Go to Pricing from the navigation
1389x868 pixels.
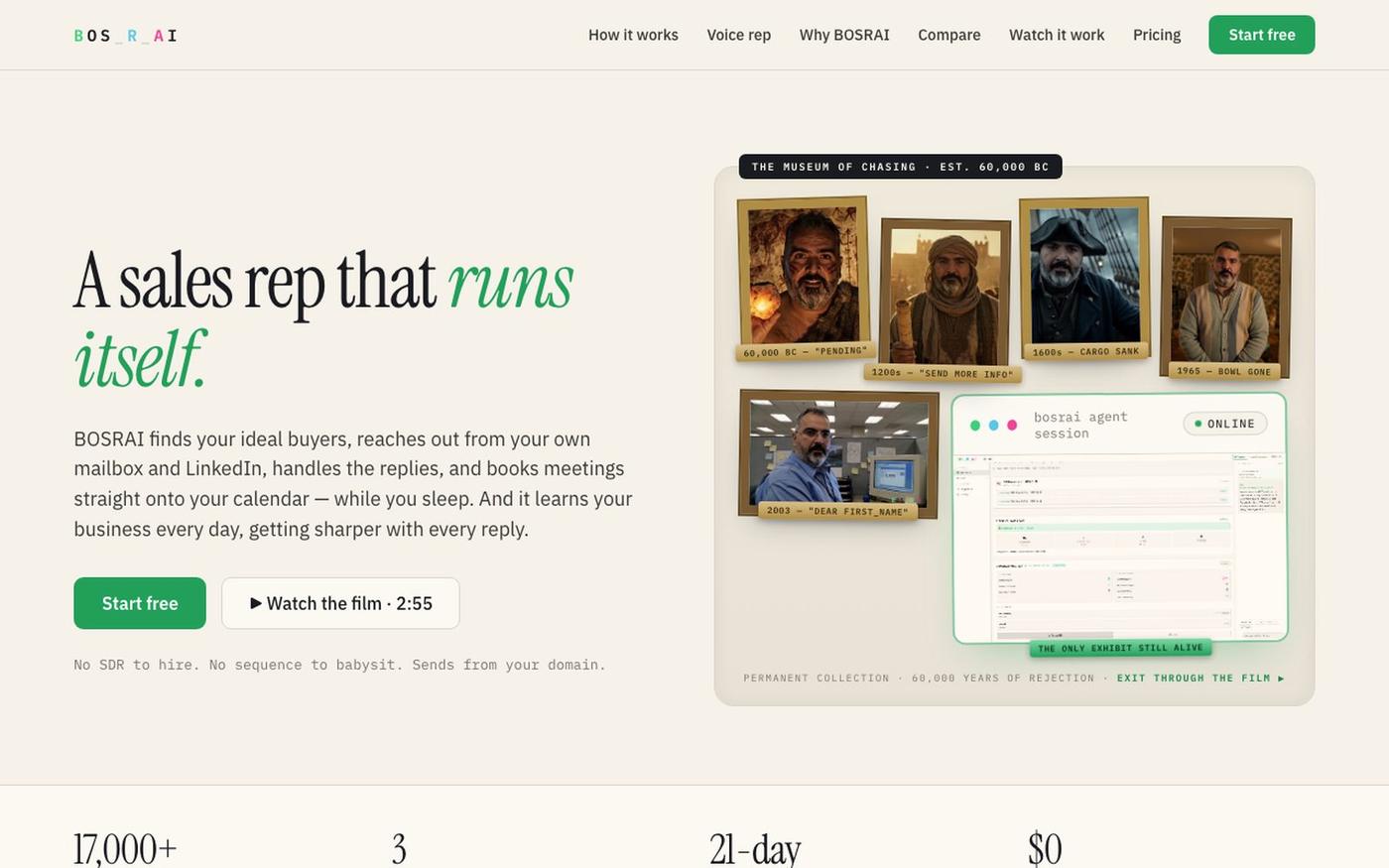[1157, 35]
